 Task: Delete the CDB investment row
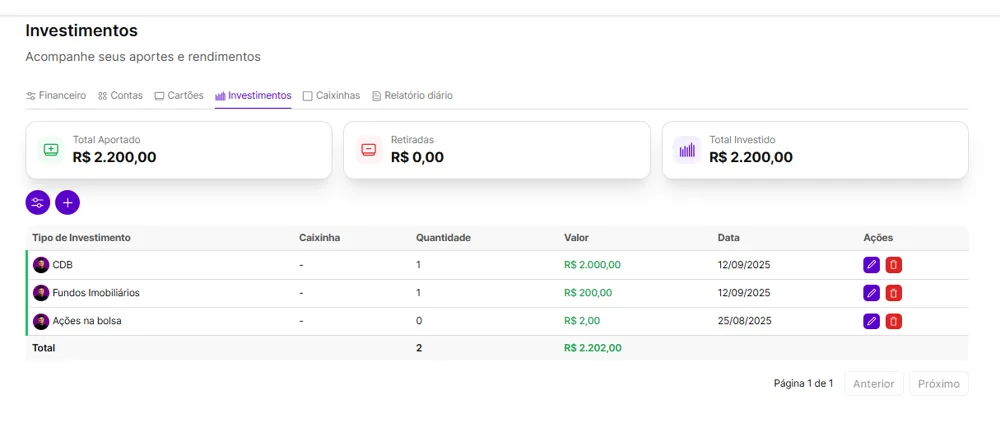click(x=893, y=265)
